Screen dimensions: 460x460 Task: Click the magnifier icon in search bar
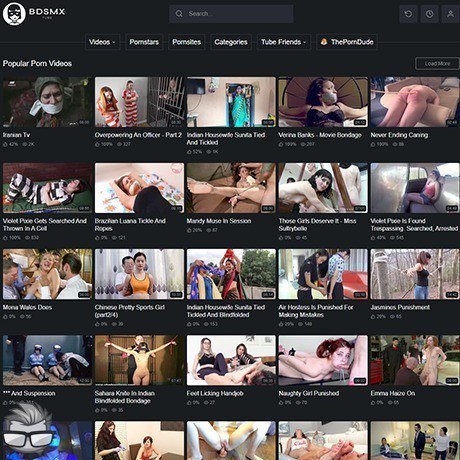[179, 14]
